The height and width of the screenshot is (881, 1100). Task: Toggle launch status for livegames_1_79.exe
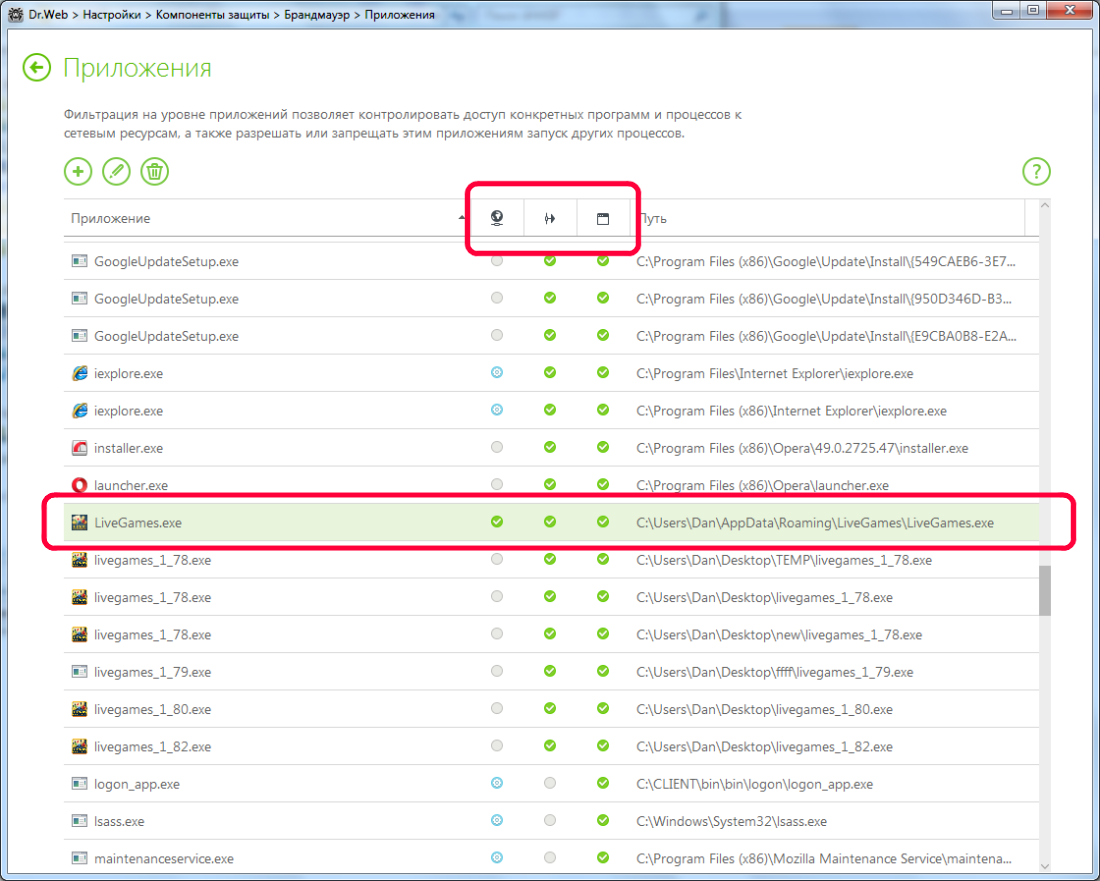550,671
